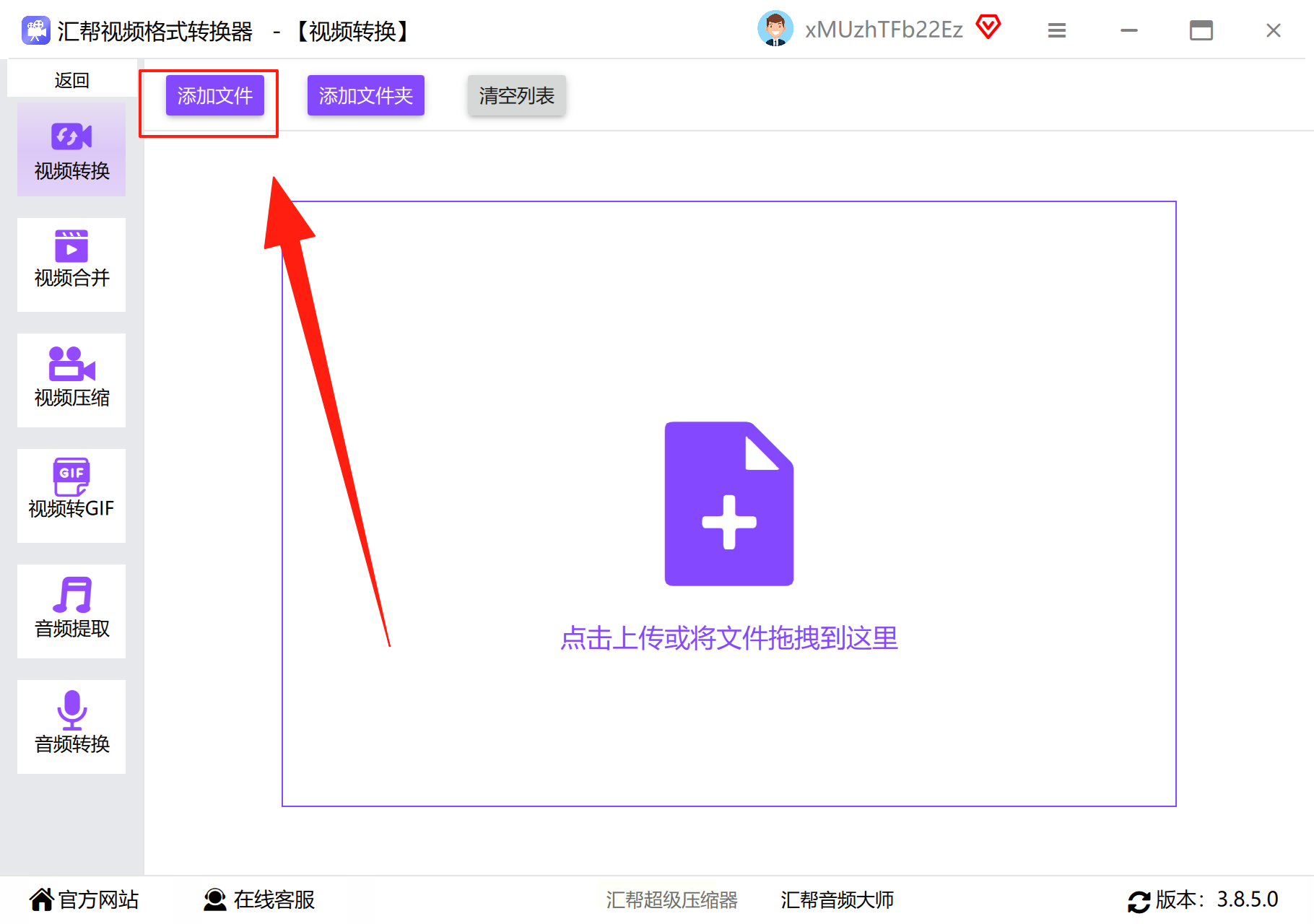The height and width of the screenshot is (924, 1314).
Task: Open the 音频提取 tool
Action: (x=71, y=611)
